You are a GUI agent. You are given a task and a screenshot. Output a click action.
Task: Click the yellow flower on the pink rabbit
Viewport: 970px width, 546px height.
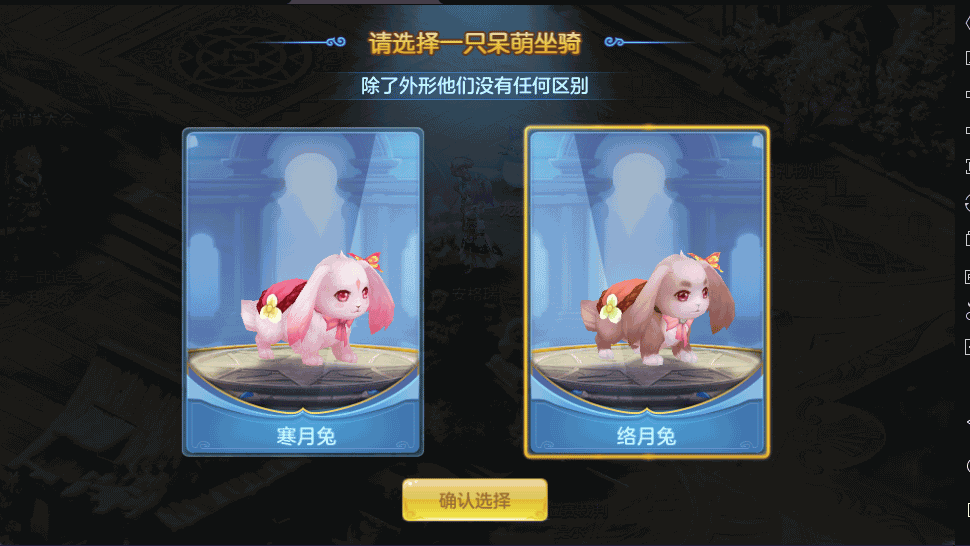point(270,307)
